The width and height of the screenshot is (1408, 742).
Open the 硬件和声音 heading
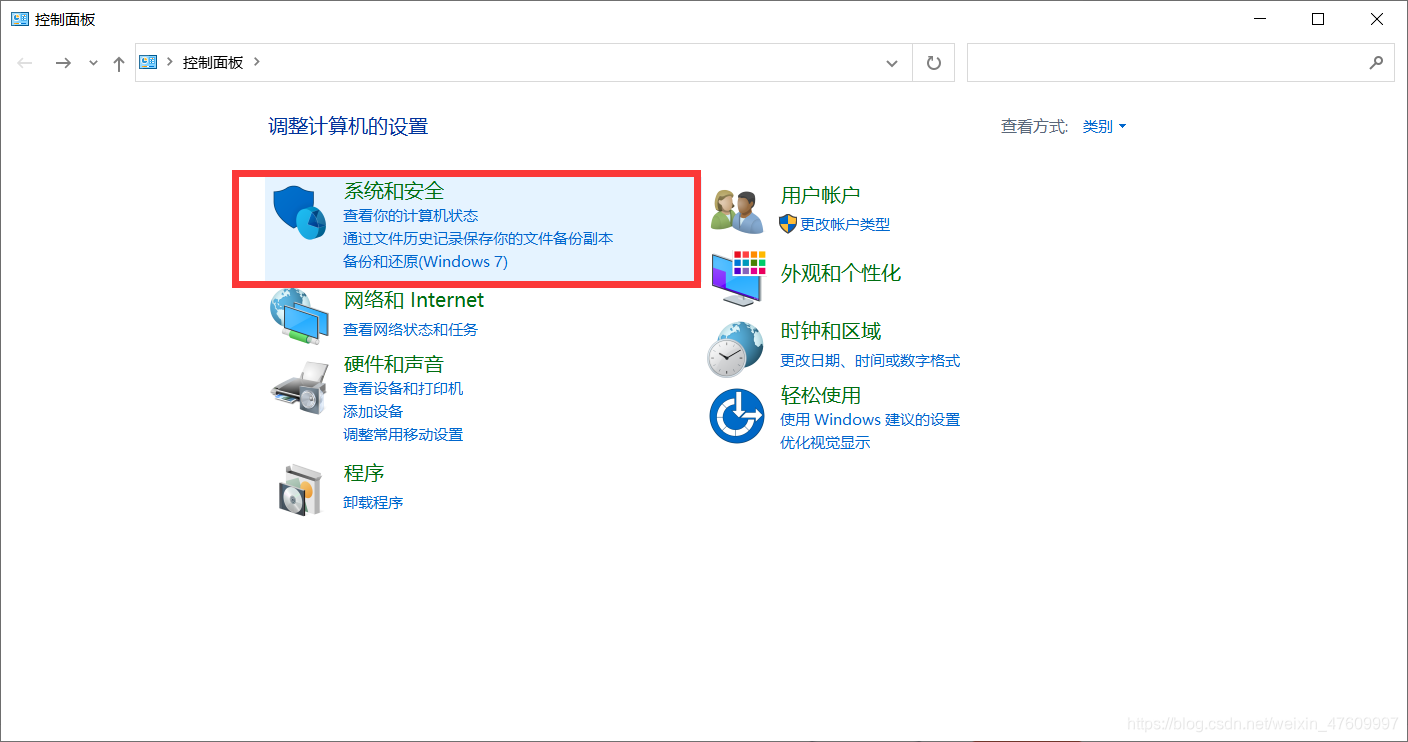pos(394,364)
